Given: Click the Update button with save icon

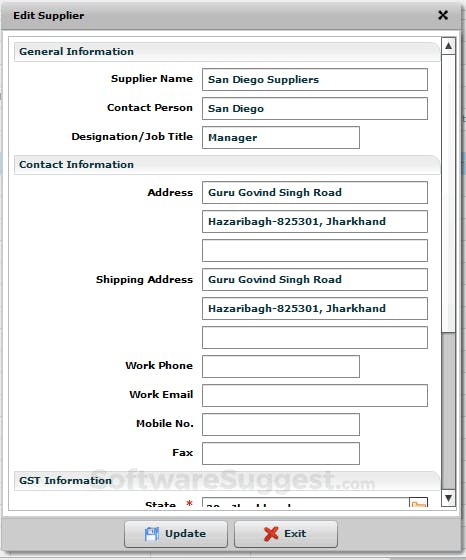Looking at the screenshot, I should click(176, 534).
